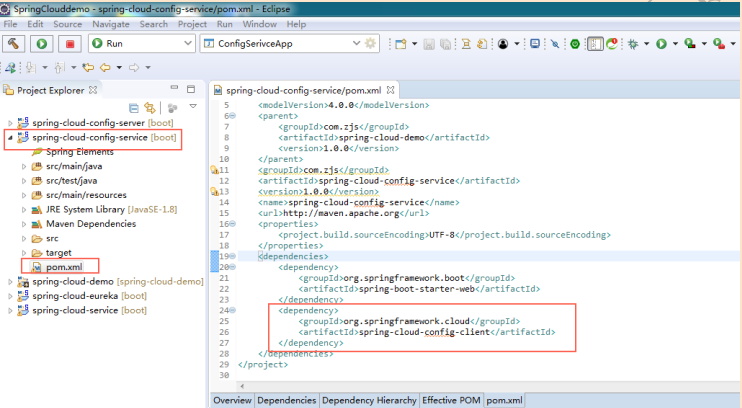Expand the src/main/resources folder
Screen dimensions: 742x408
pyautogui.click(x=24, y=195)
